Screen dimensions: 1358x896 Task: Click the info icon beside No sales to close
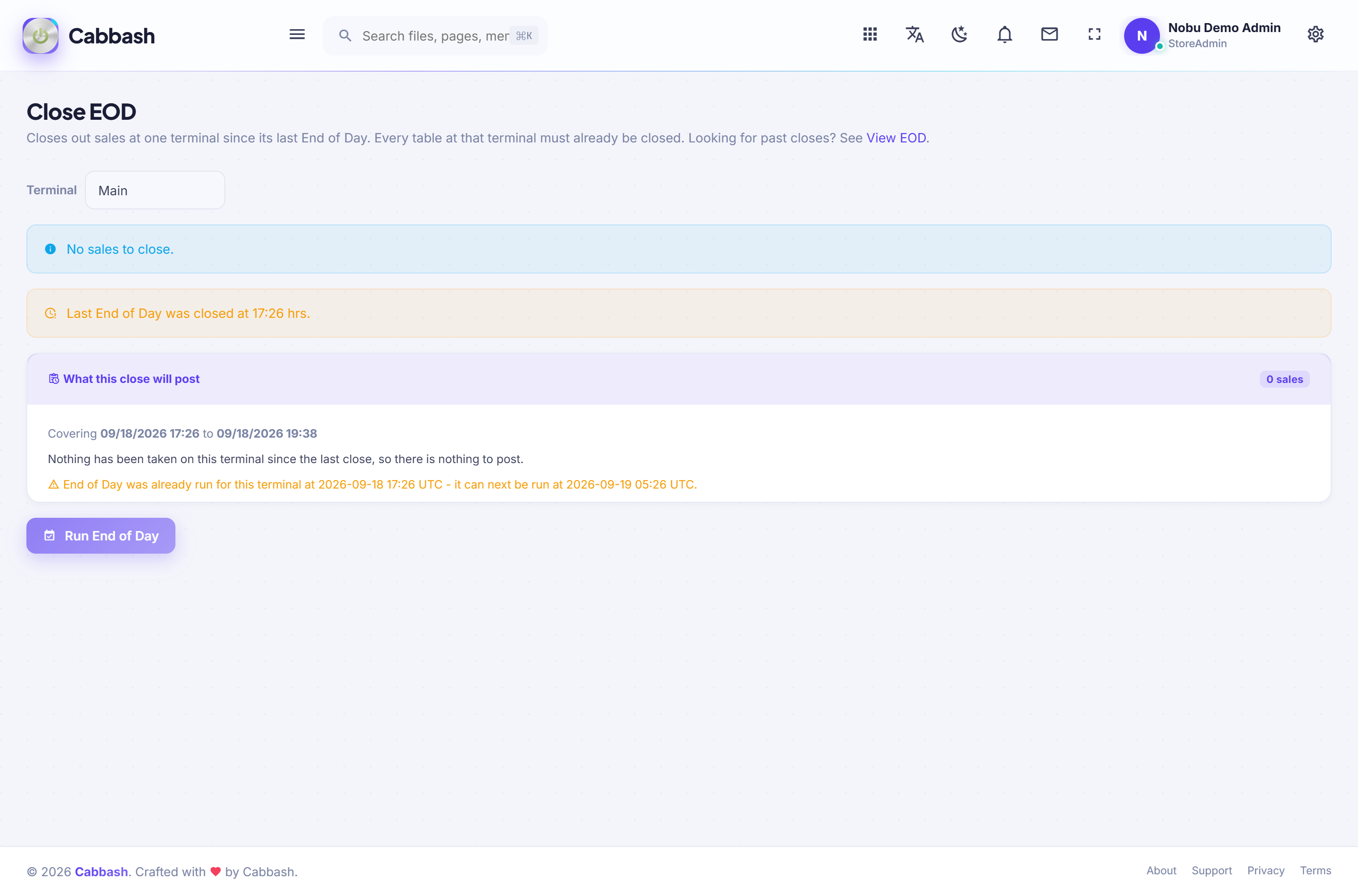click(x=50, y=249)
